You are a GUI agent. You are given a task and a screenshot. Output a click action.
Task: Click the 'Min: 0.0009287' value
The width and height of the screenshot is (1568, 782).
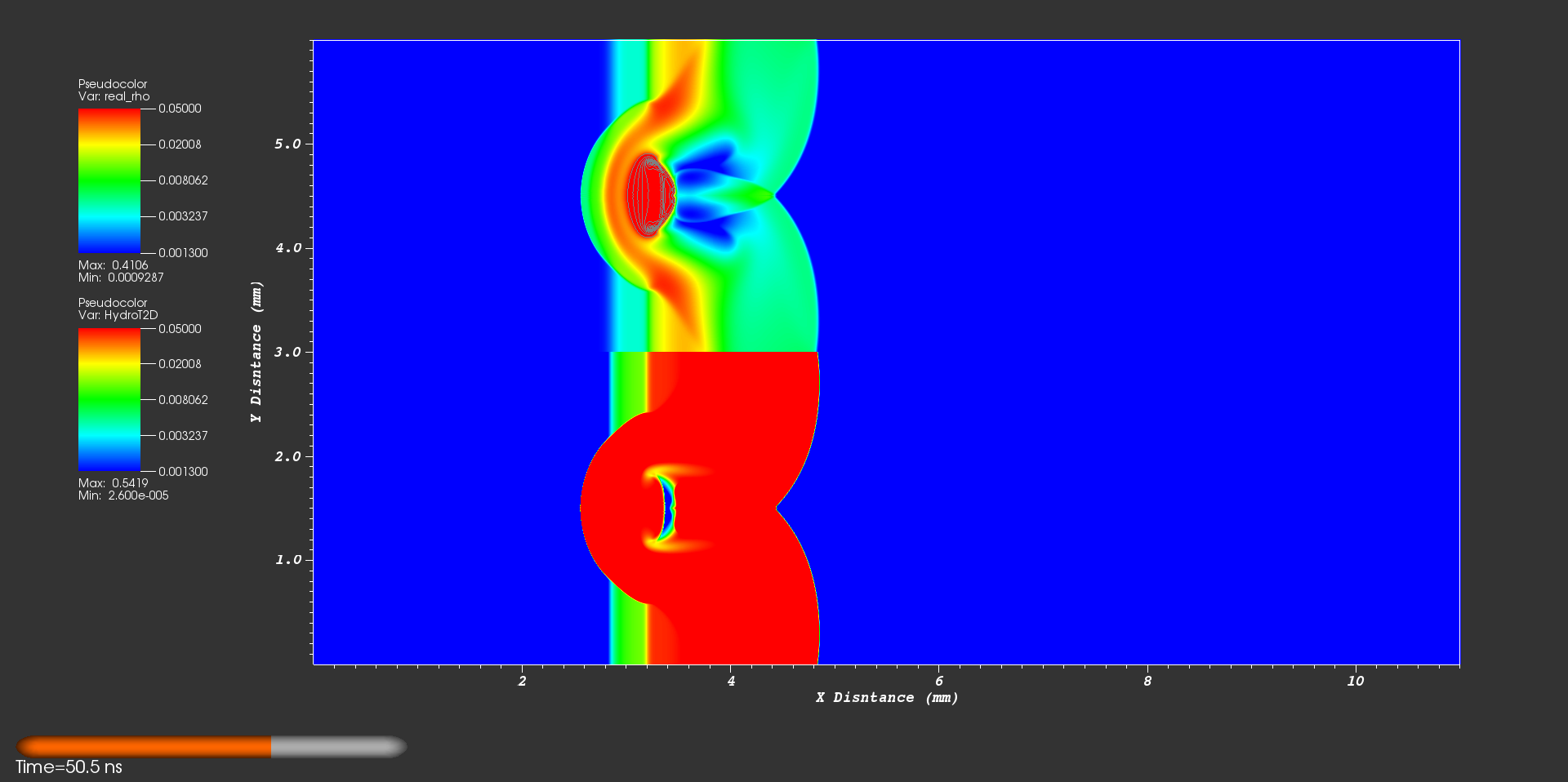point(121,278)
